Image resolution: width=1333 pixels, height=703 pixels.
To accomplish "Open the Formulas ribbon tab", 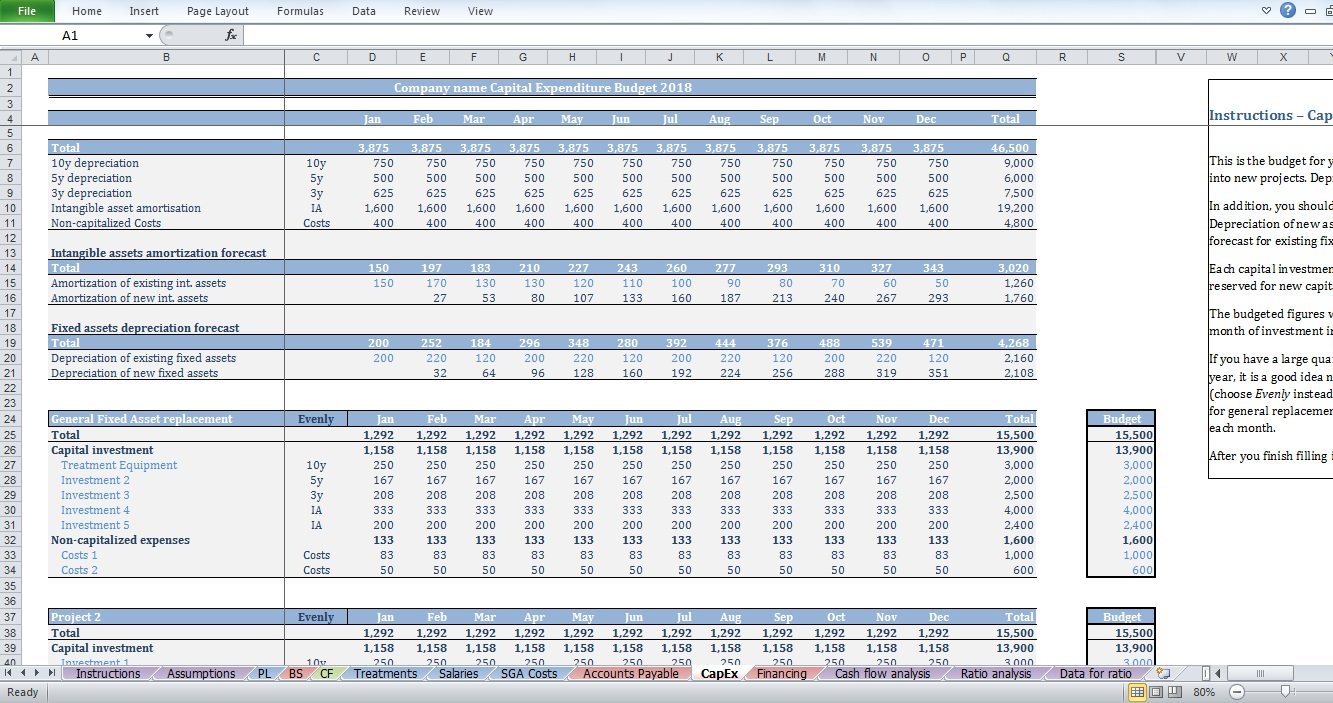I will click(300, 11).
